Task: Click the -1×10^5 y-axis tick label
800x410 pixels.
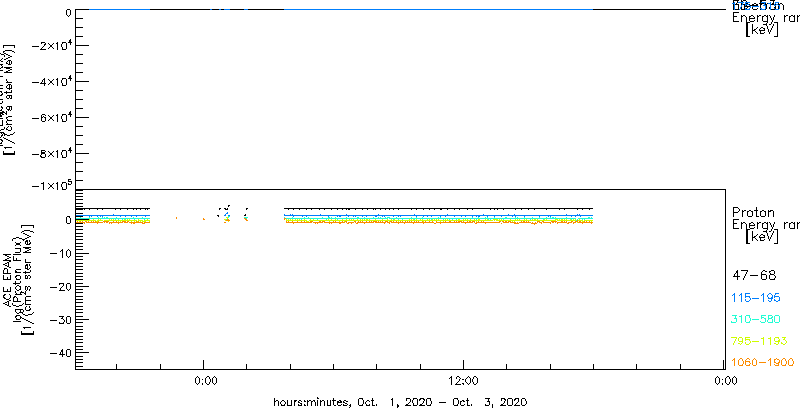Action: [51, 185]
